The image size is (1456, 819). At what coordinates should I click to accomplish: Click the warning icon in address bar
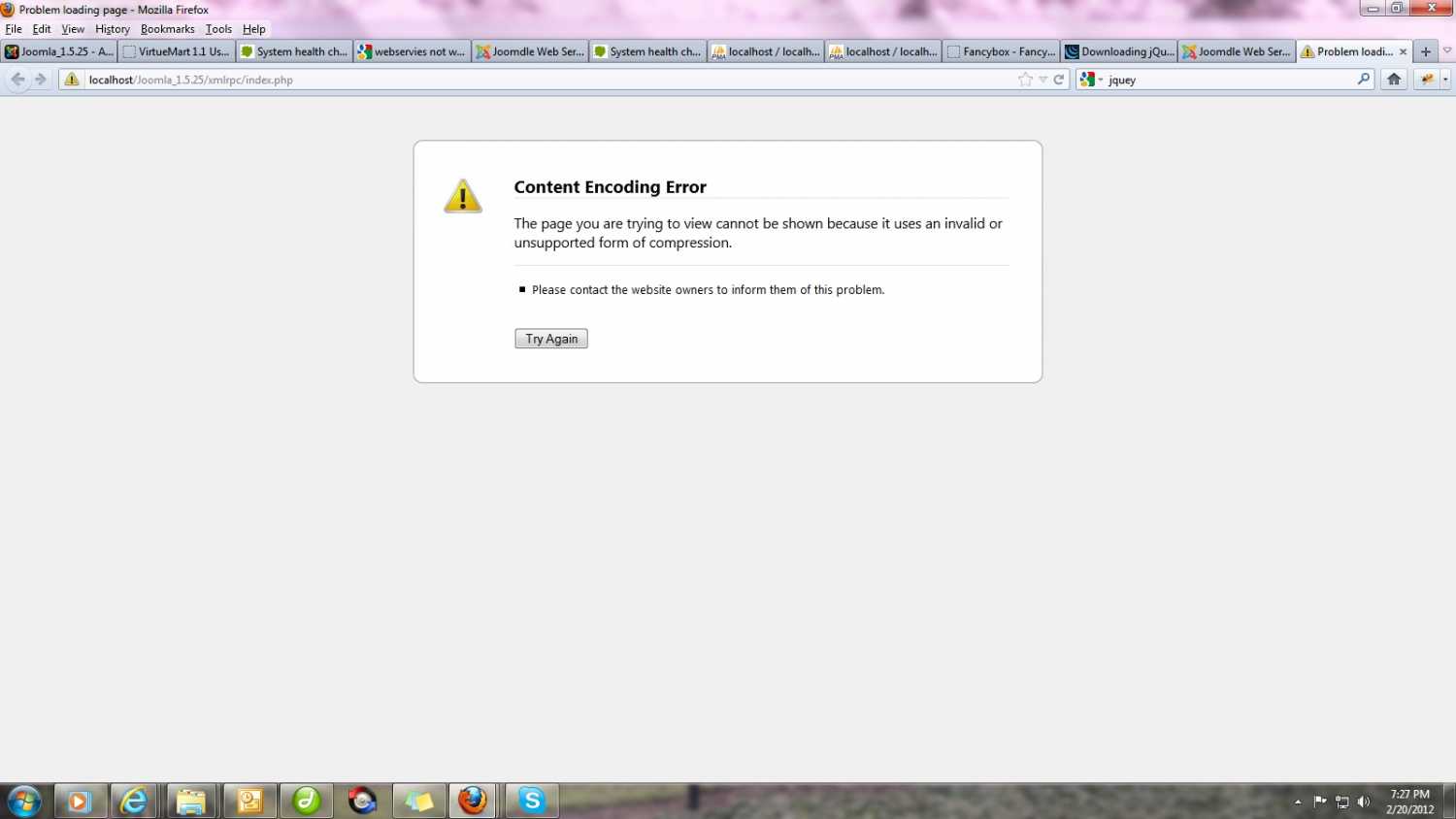click(x=72, y=80)
